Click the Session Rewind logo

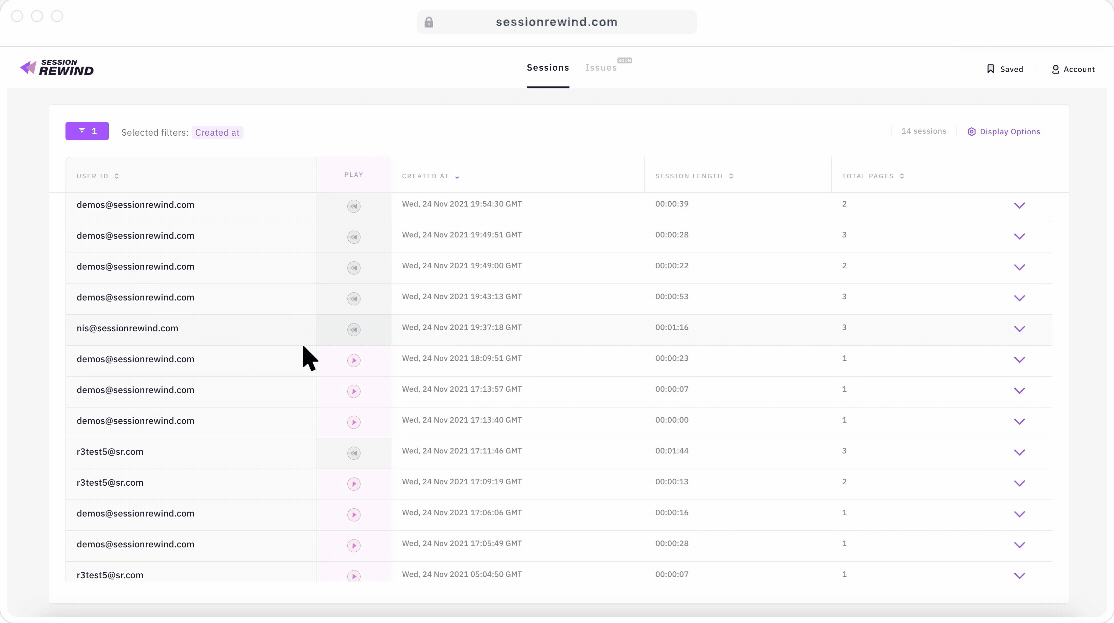(x=57, y=68)
